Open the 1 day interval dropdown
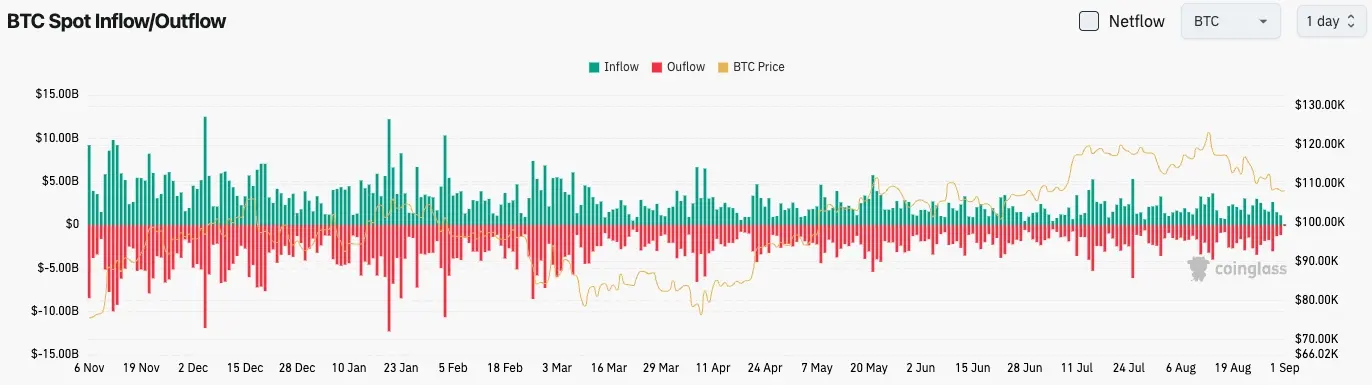Screen dimensions: 1372x385 [1333, 21]
